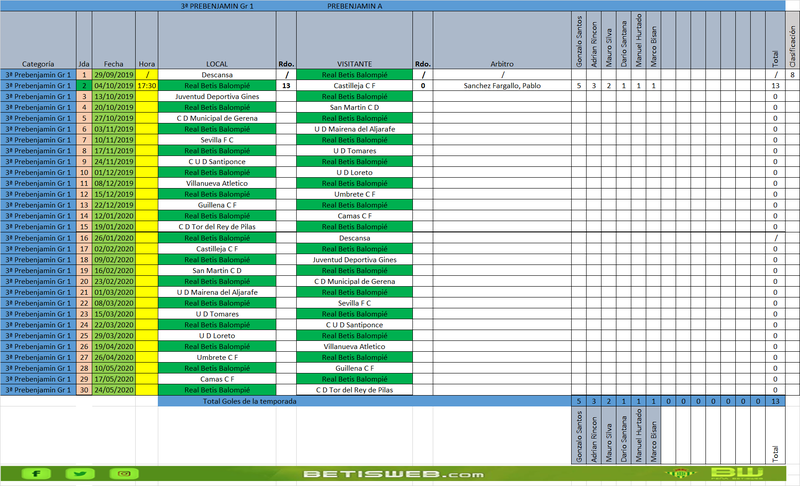Select 'Castilleja C F' in the 02/02/2020 row
Viewport: 800px width, 486px height.
tap(217, 249)
